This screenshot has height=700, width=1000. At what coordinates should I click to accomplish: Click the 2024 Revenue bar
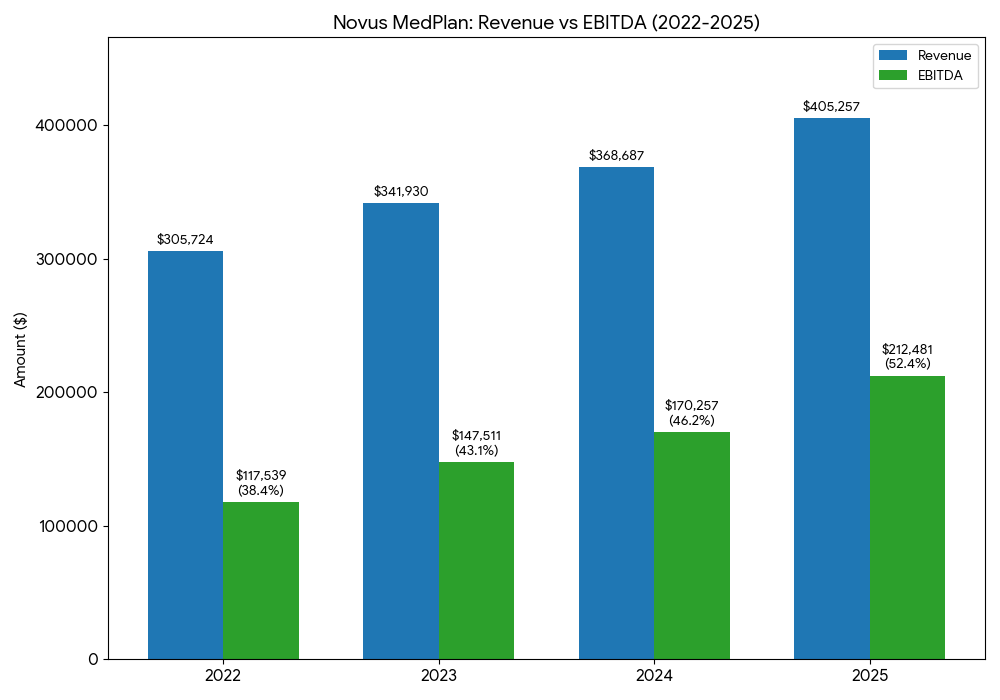tap(616, 413)
